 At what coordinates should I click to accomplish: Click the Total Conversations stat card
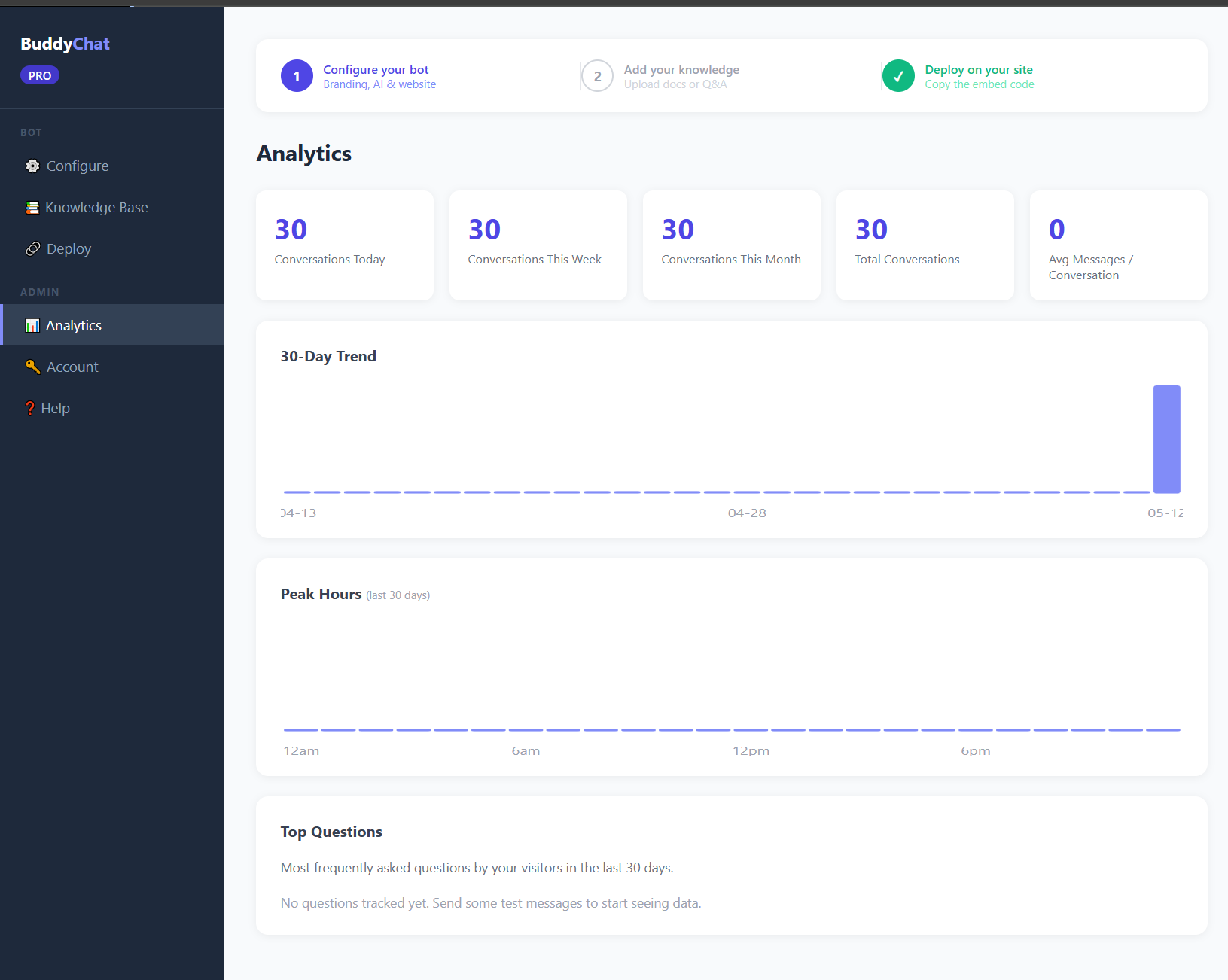pyautogui.click(x=925, y=245)
